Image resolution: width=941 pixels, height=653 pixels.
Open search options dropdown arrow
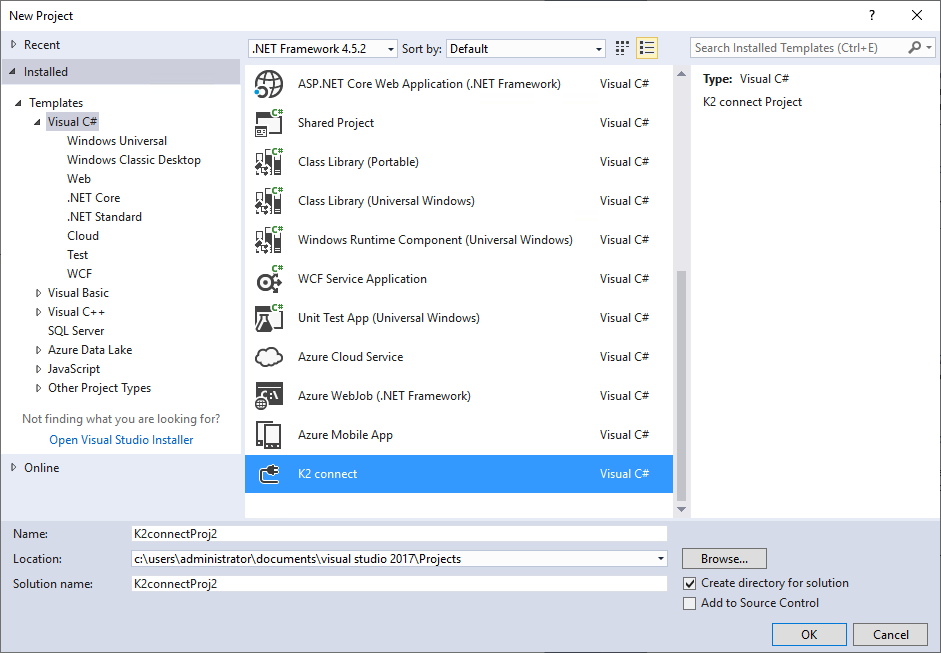coord(929,47)
